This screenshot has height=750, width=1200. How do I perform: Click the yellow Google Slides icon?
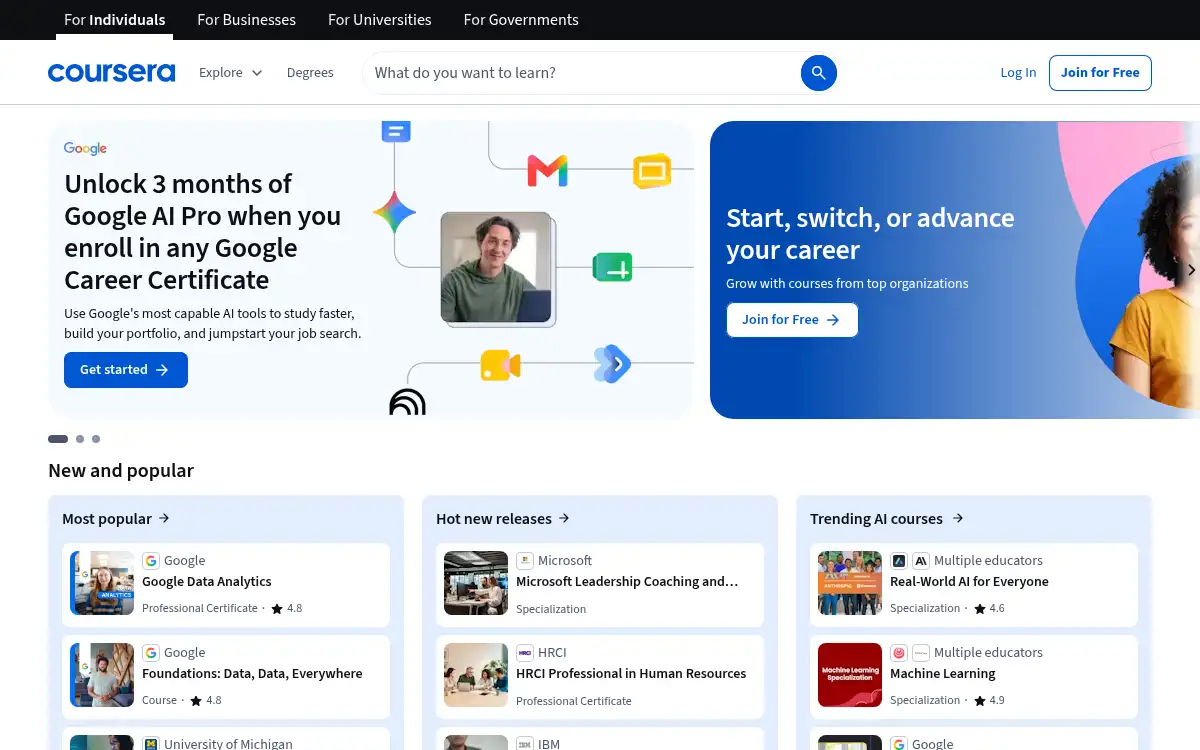652,171
